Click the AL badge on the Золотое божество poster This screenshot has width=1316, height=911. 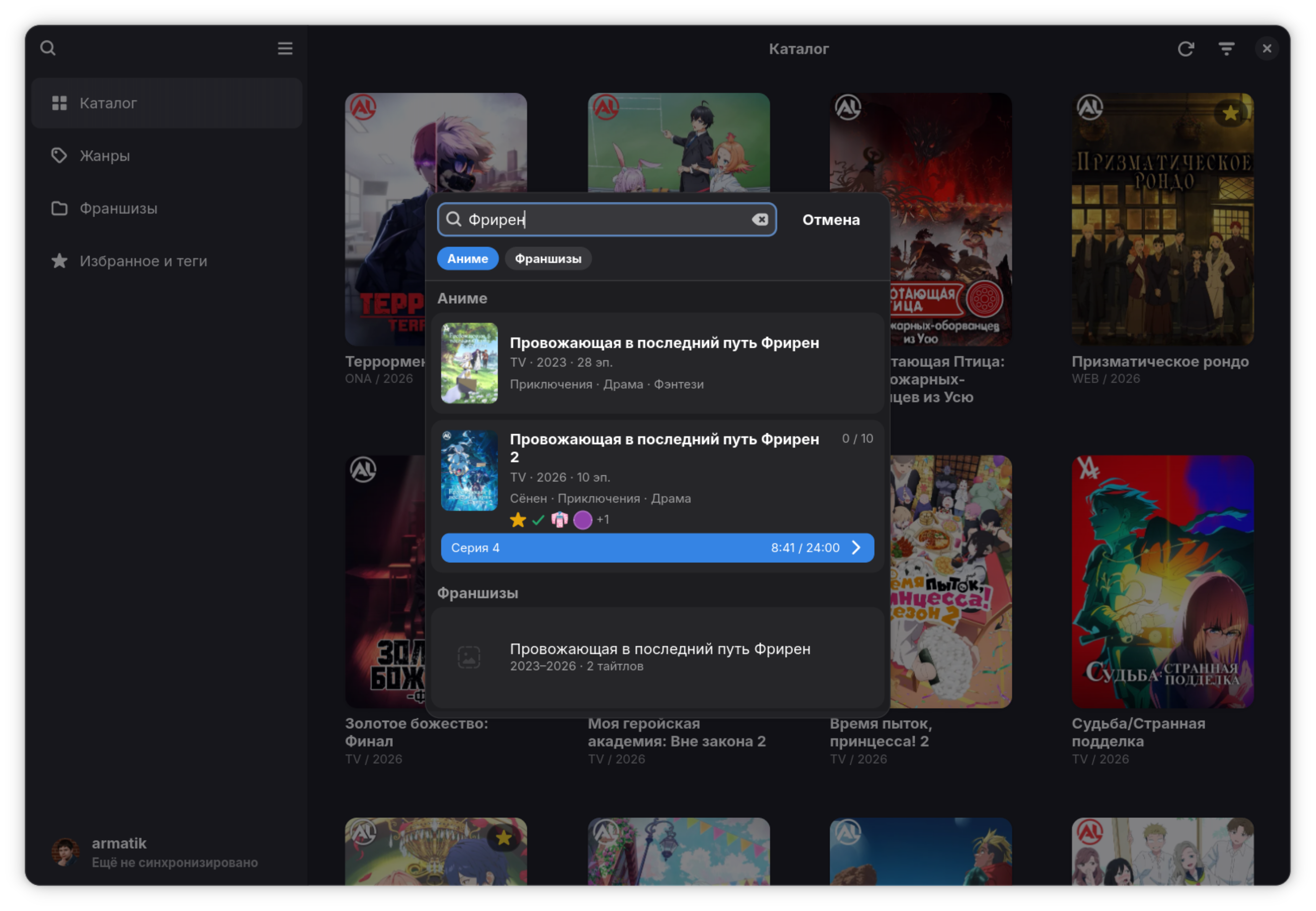coord(363,470)
